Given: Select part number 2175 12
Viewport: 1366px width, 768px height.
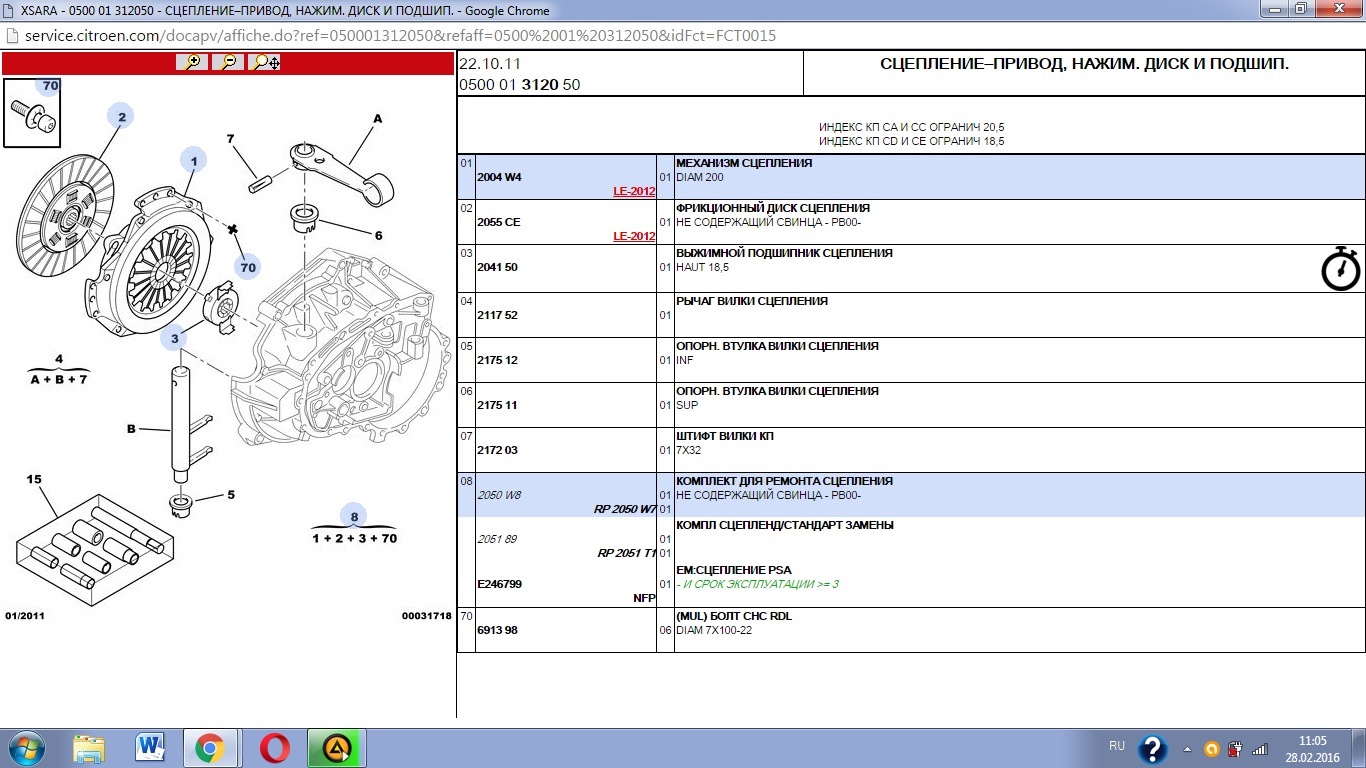Looking at the screenshot, I should coord(497,360).
